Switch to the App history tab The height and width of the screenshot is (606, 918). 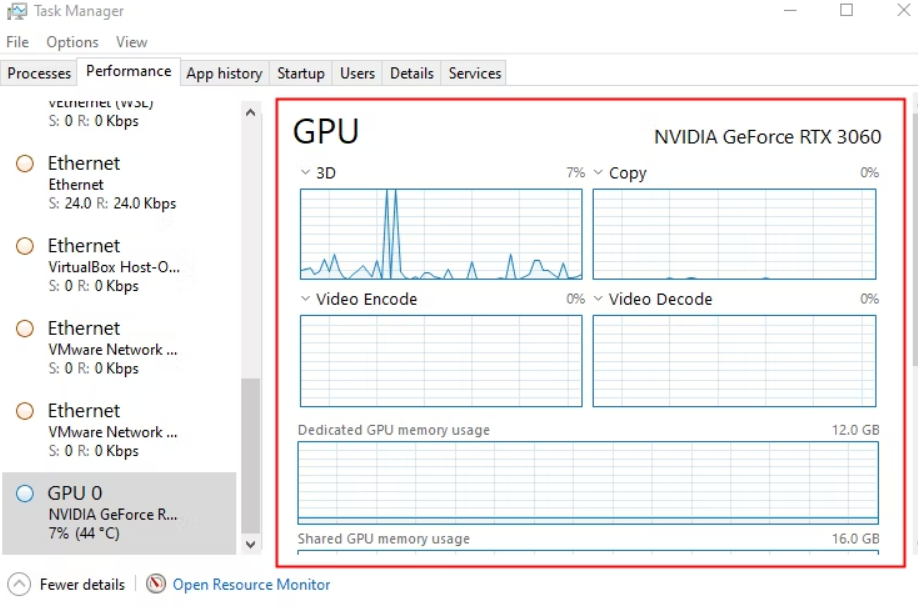pos(224,73)
